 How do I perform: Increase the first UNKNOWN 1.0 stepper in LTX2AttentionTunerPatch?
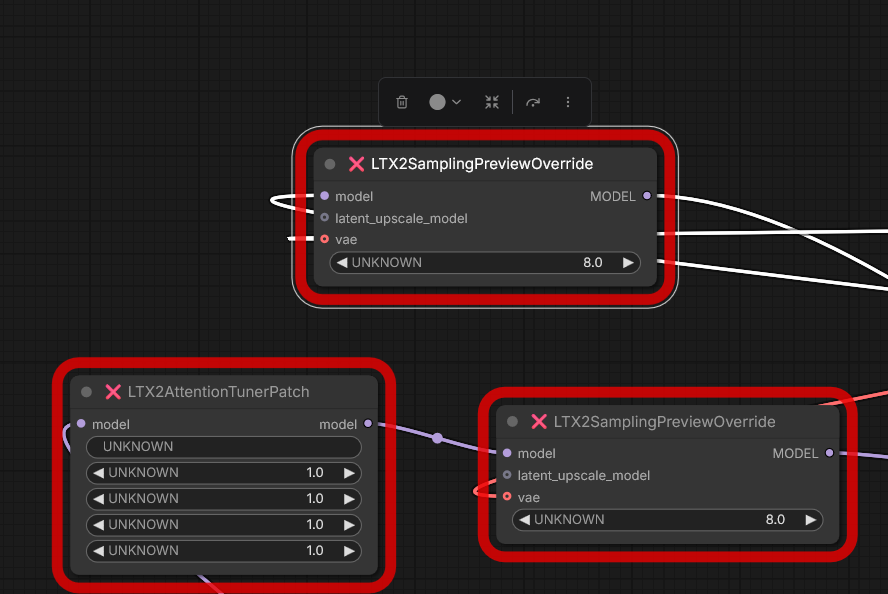point(349,473)
